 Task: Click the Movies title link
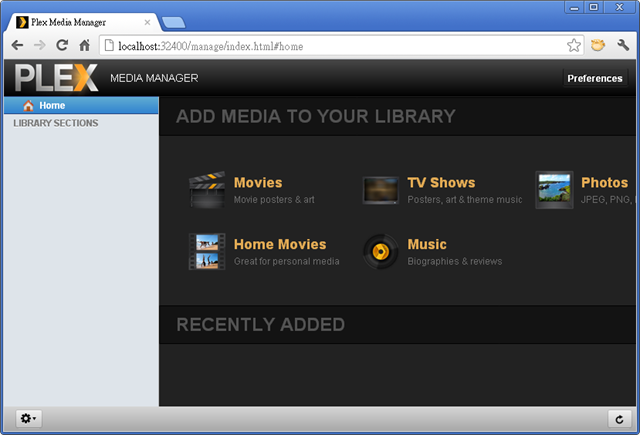(258, 182)
